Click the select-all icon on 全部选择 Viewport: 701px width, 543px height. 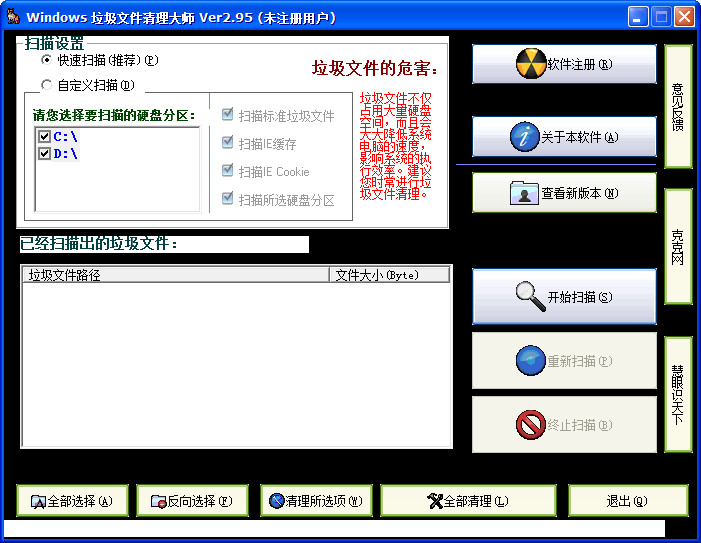38,502
